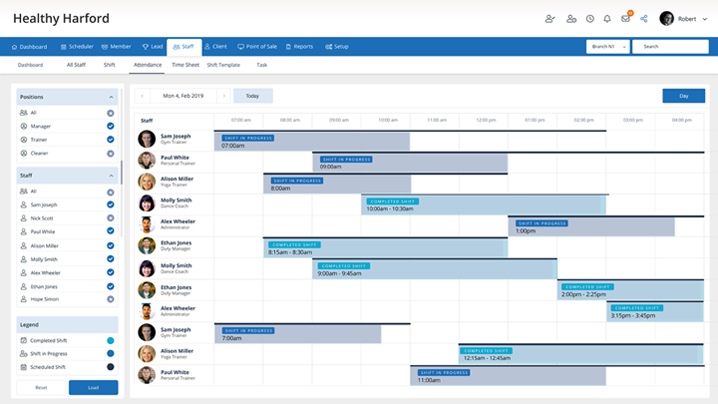This screenshot has width=718, height=404.
Task: Open the Setup menu
Action: [337, 47]
